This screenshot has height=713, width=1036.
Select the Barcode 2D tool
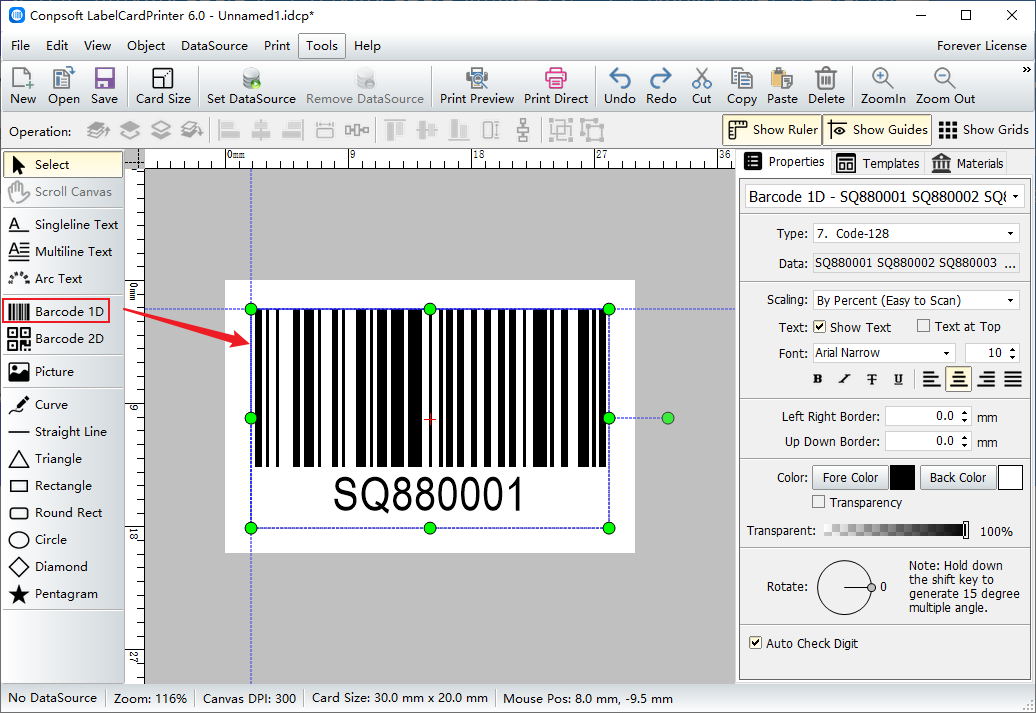[x=63, y=339]
